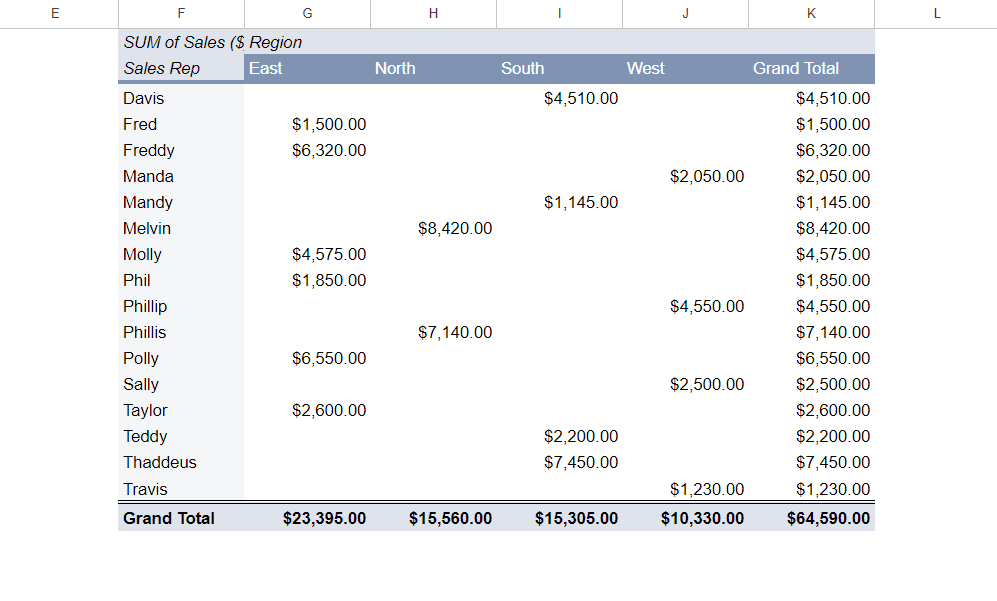
Task: Select column L header
Action: coord(936,13)
